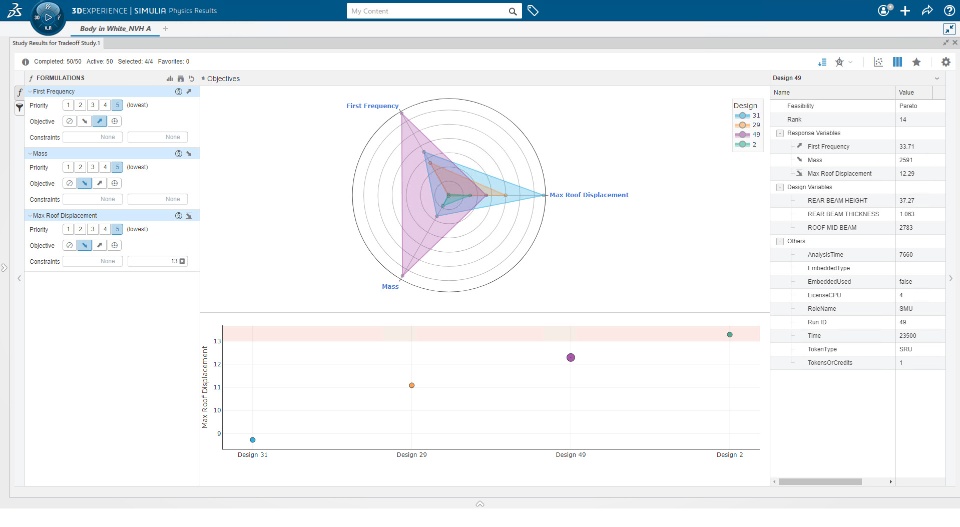Image resolution: width=960 pixels, height=527 pixels.
Task: Open the user profile icon
Action: point(884,10)
